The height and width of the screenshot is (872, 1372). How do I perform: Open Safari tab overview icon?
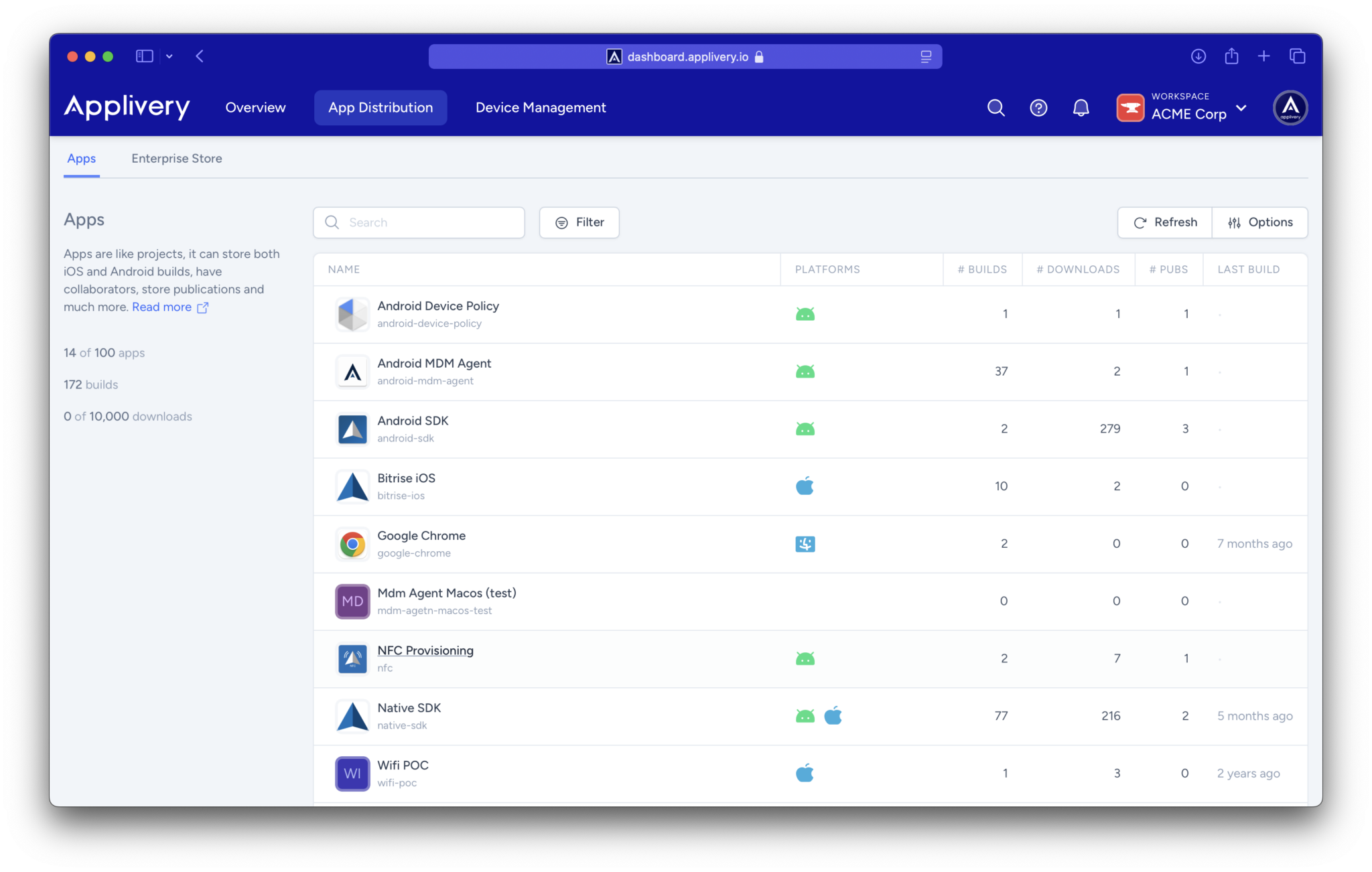[x=1298, y=56]
